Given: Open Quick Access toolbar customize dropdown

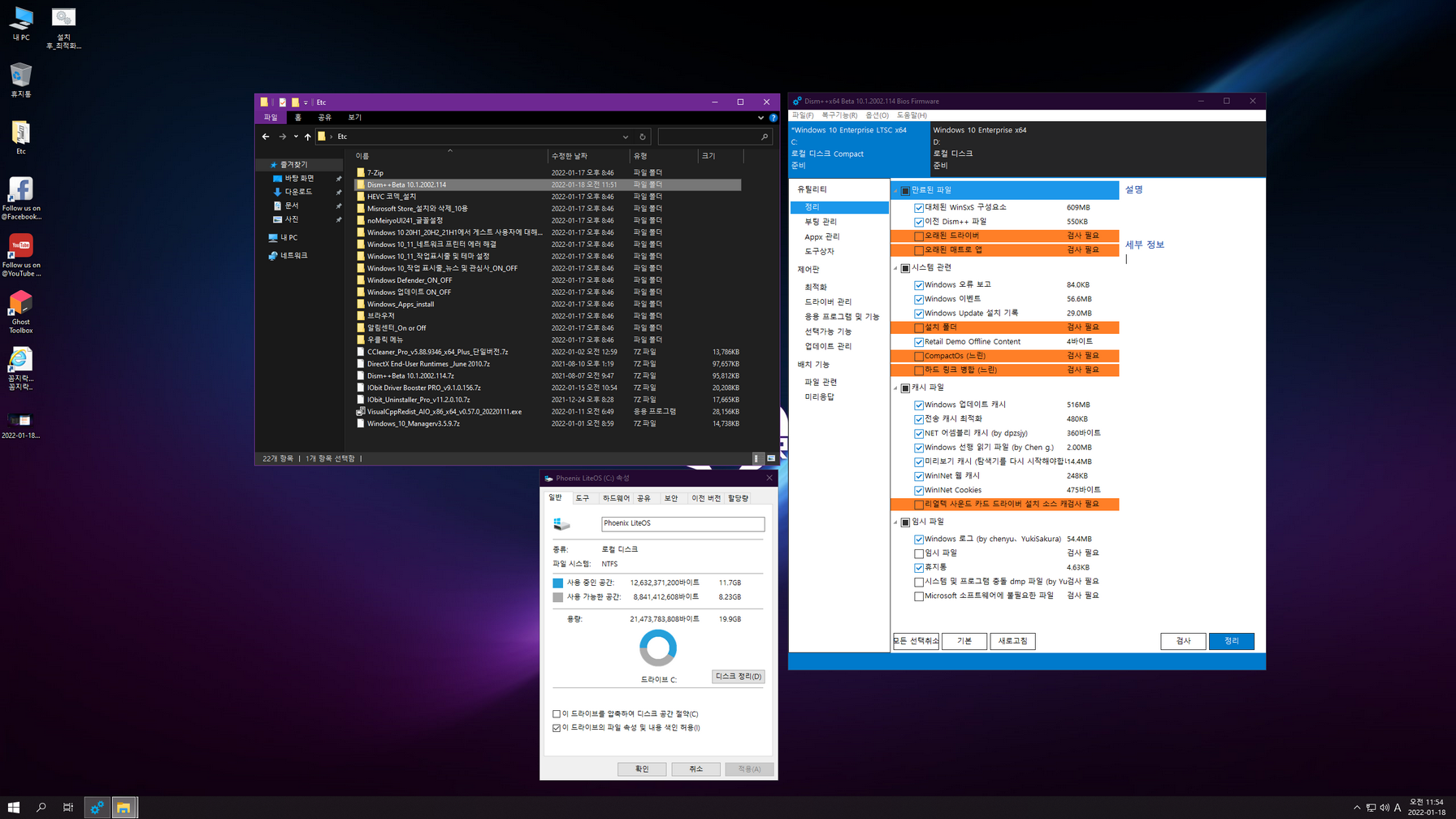Looking at the screenshot, I should pos(305,102).
